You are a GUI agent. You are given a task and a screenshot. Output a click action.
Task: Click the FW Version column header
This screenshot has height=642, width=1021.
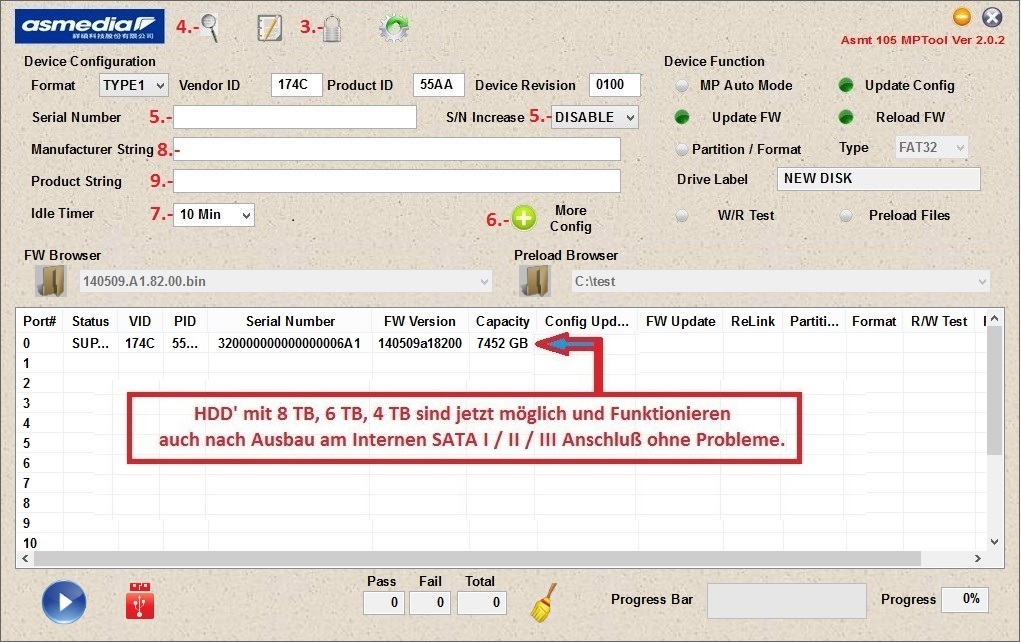420,322
